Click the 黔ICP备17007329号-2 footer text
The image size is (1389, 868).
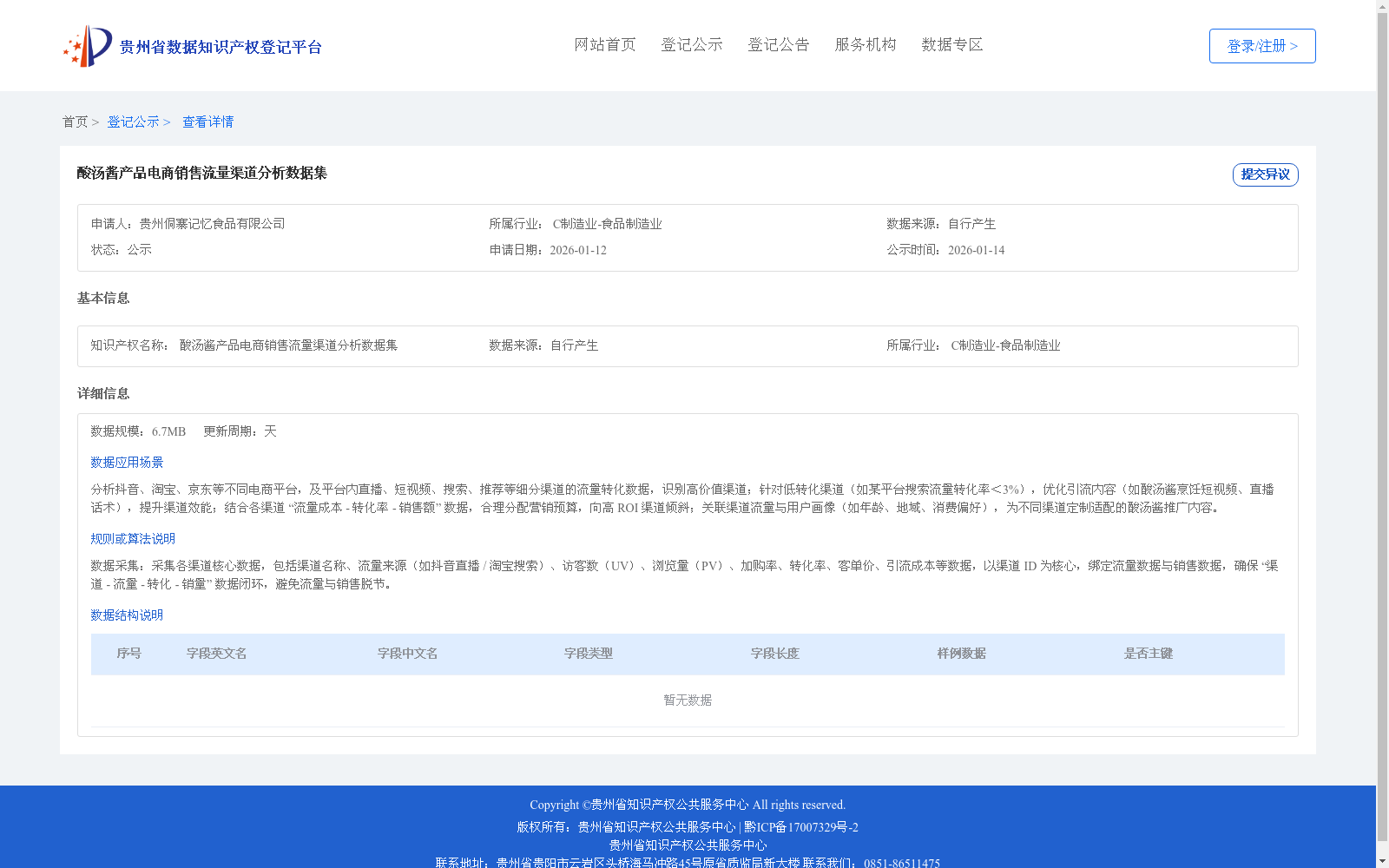(801, 827)
